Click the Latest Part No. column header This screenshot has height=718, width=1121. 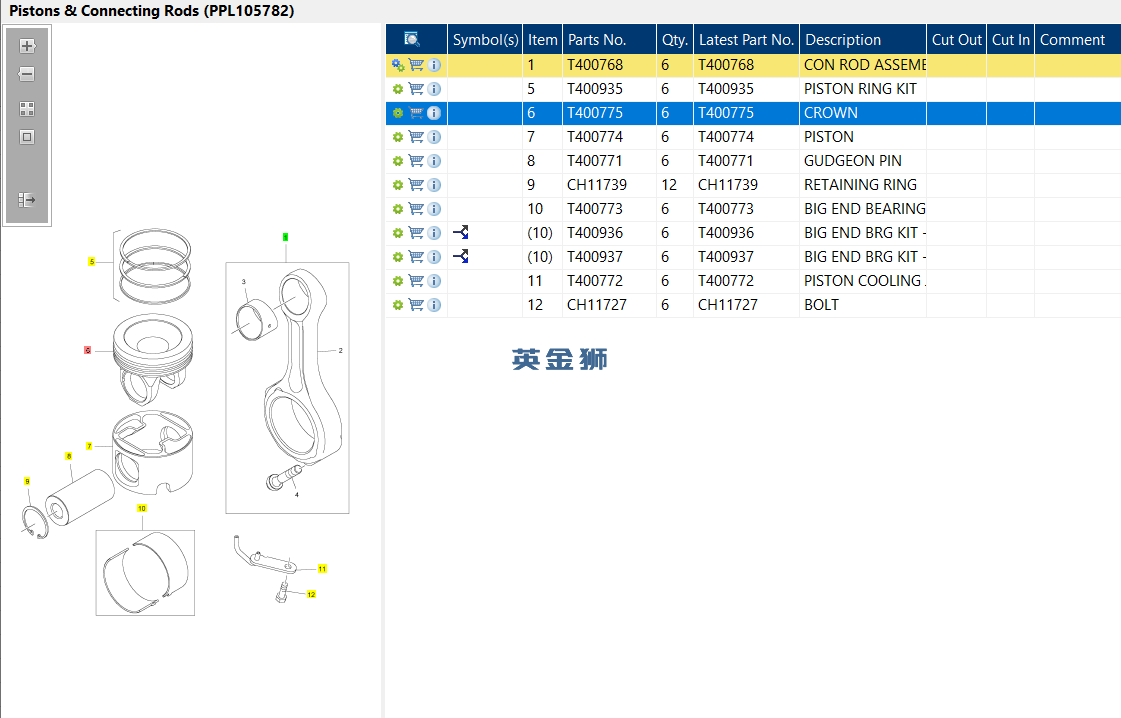point(746,39)
